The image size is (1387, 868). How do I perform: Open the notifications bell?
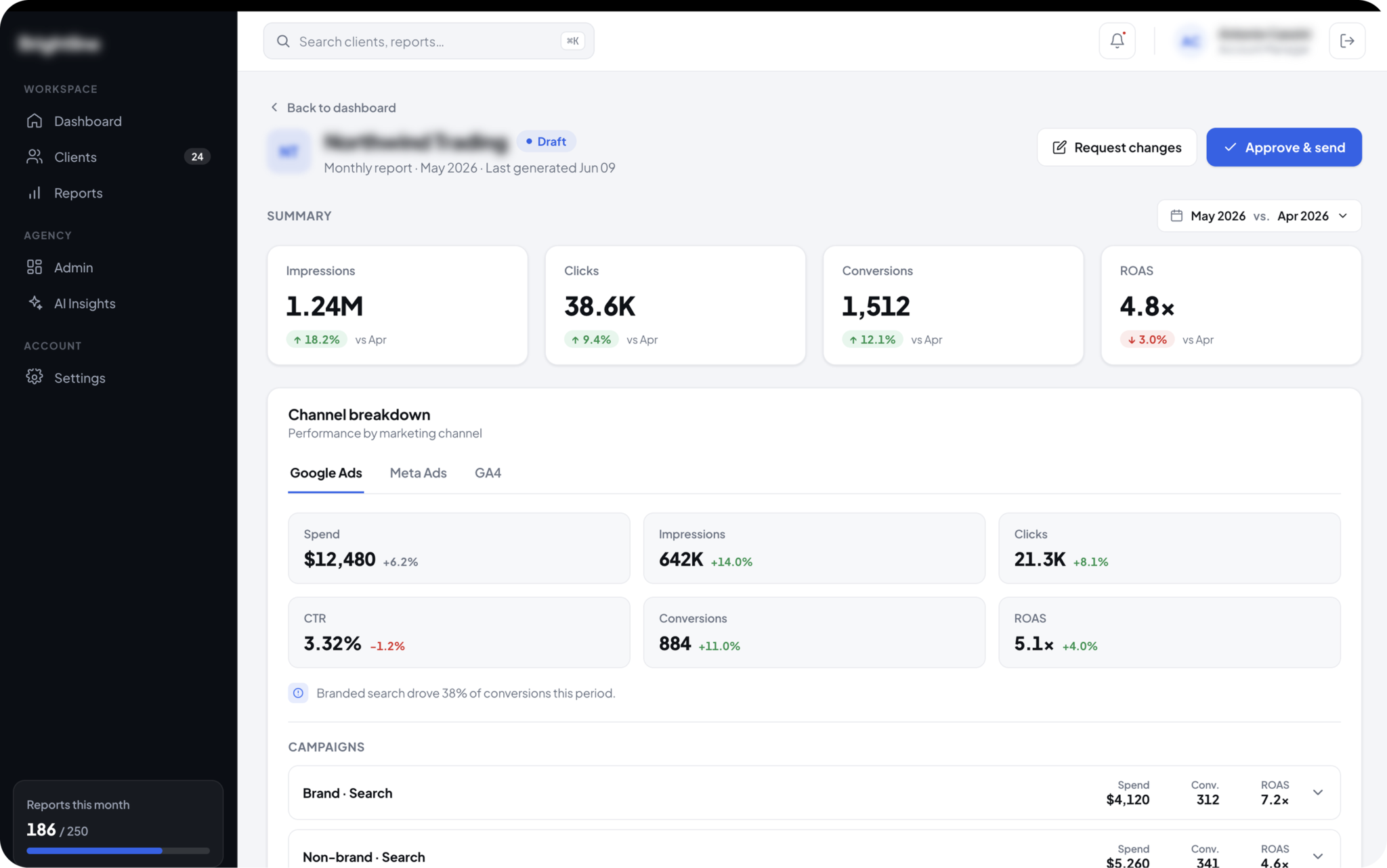point(1117,41)
